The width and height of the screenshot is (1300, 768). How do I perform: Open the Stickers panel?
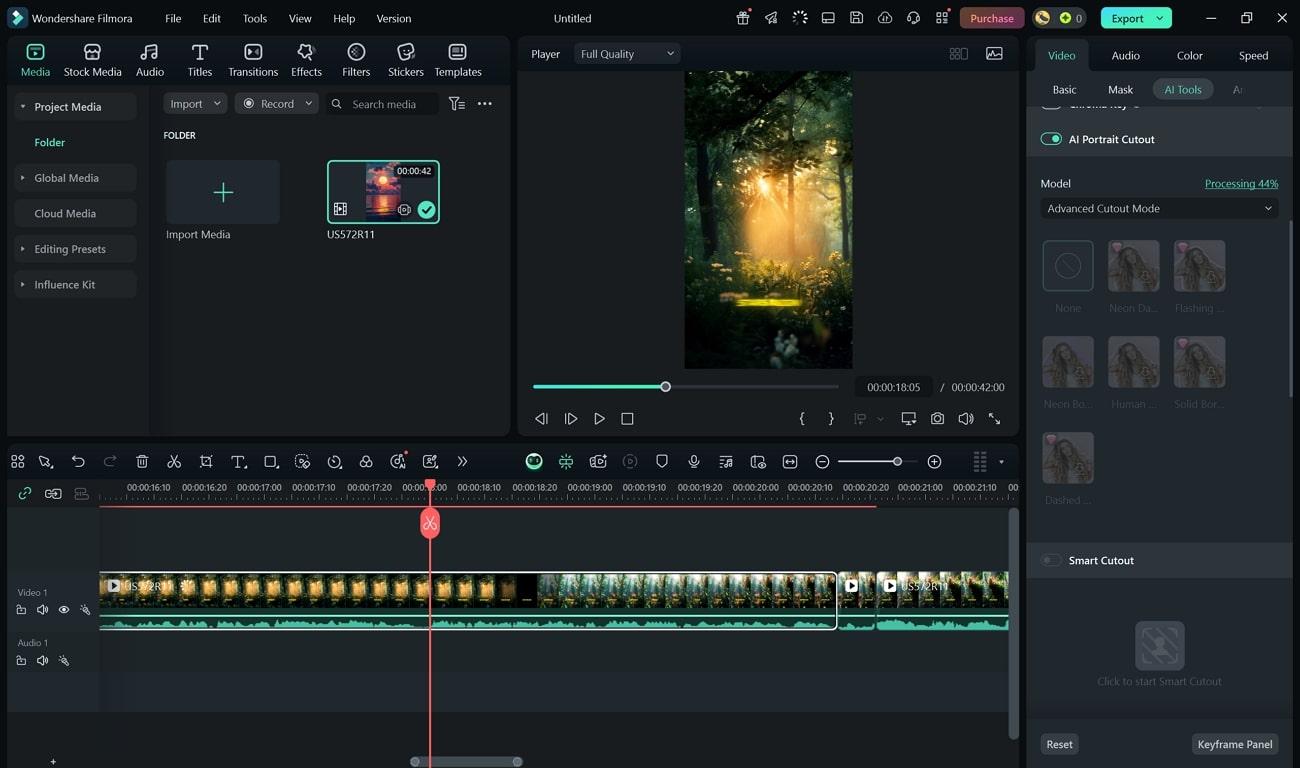(405, 60)
